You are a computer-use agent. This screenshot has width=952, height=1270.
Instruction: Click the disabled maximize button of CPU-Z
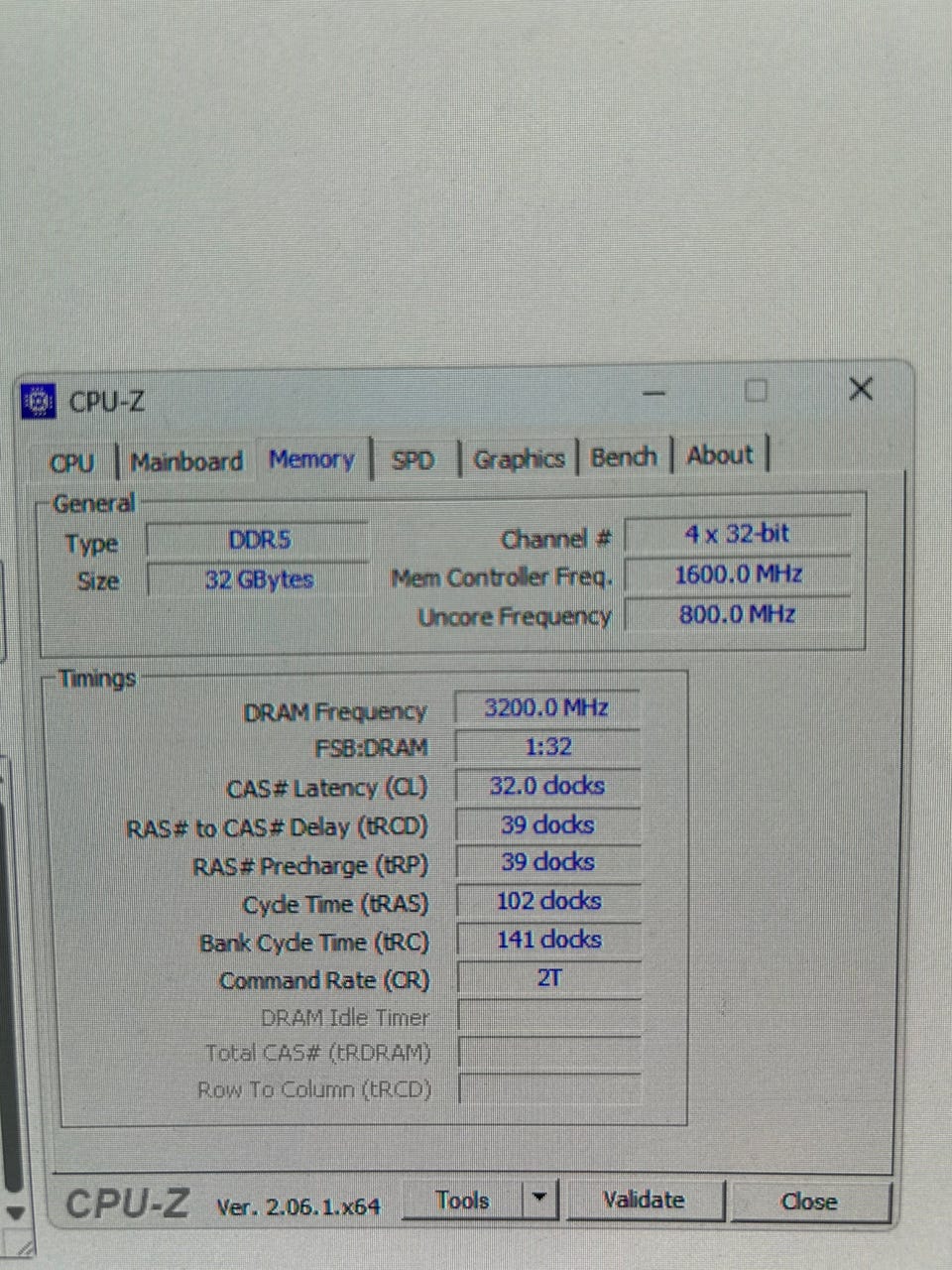coord(756,390)
